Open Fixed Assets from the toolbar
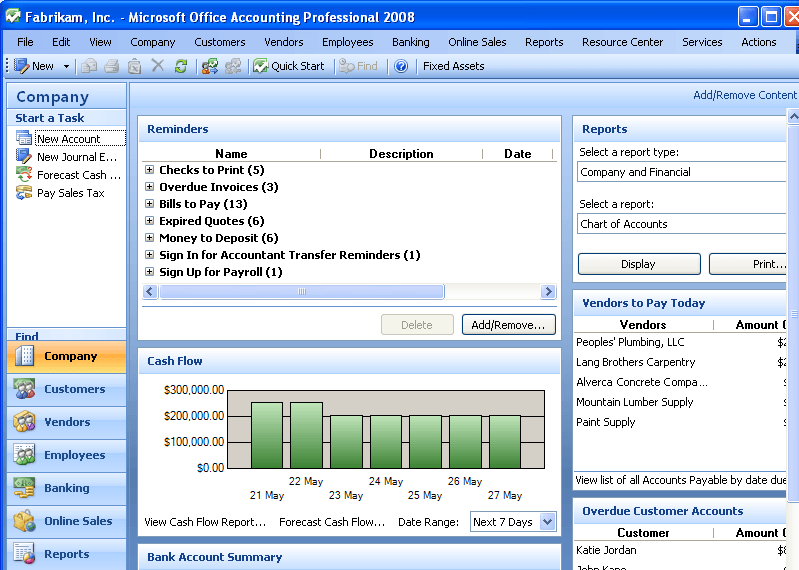 tap(454, 66)
